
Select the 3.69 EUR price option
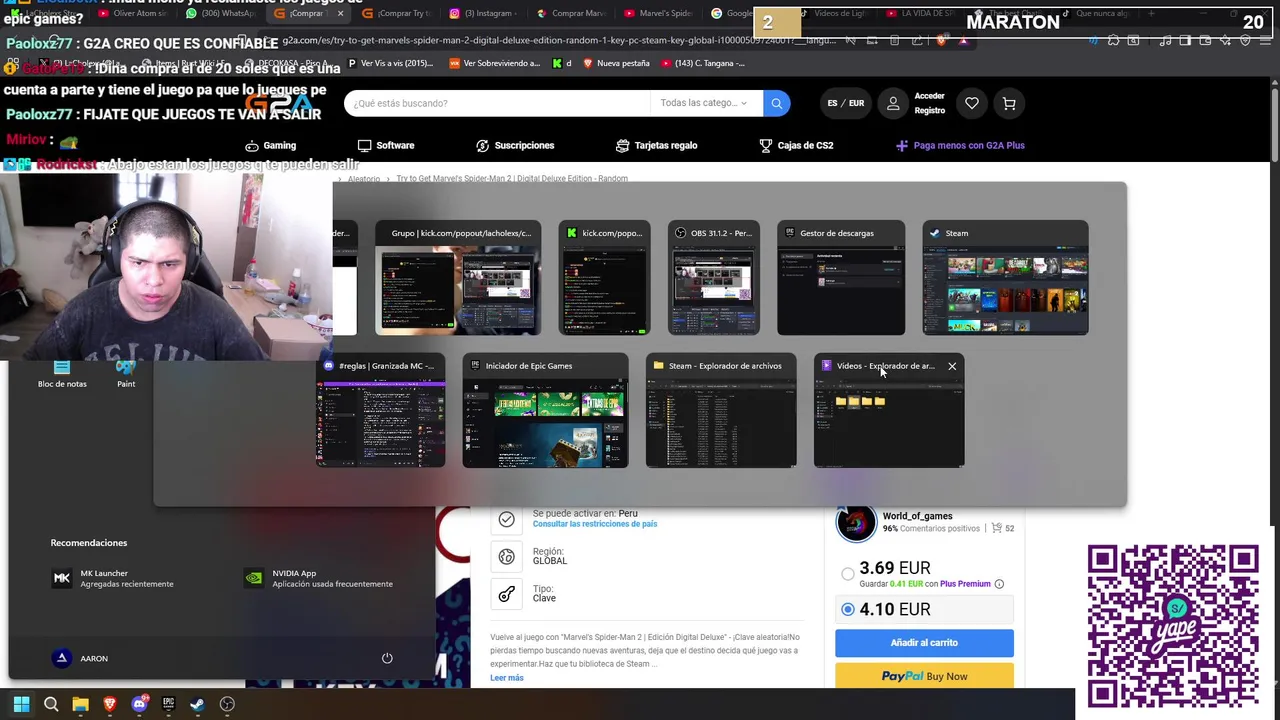pyautogui.click(x=848, y=574)
